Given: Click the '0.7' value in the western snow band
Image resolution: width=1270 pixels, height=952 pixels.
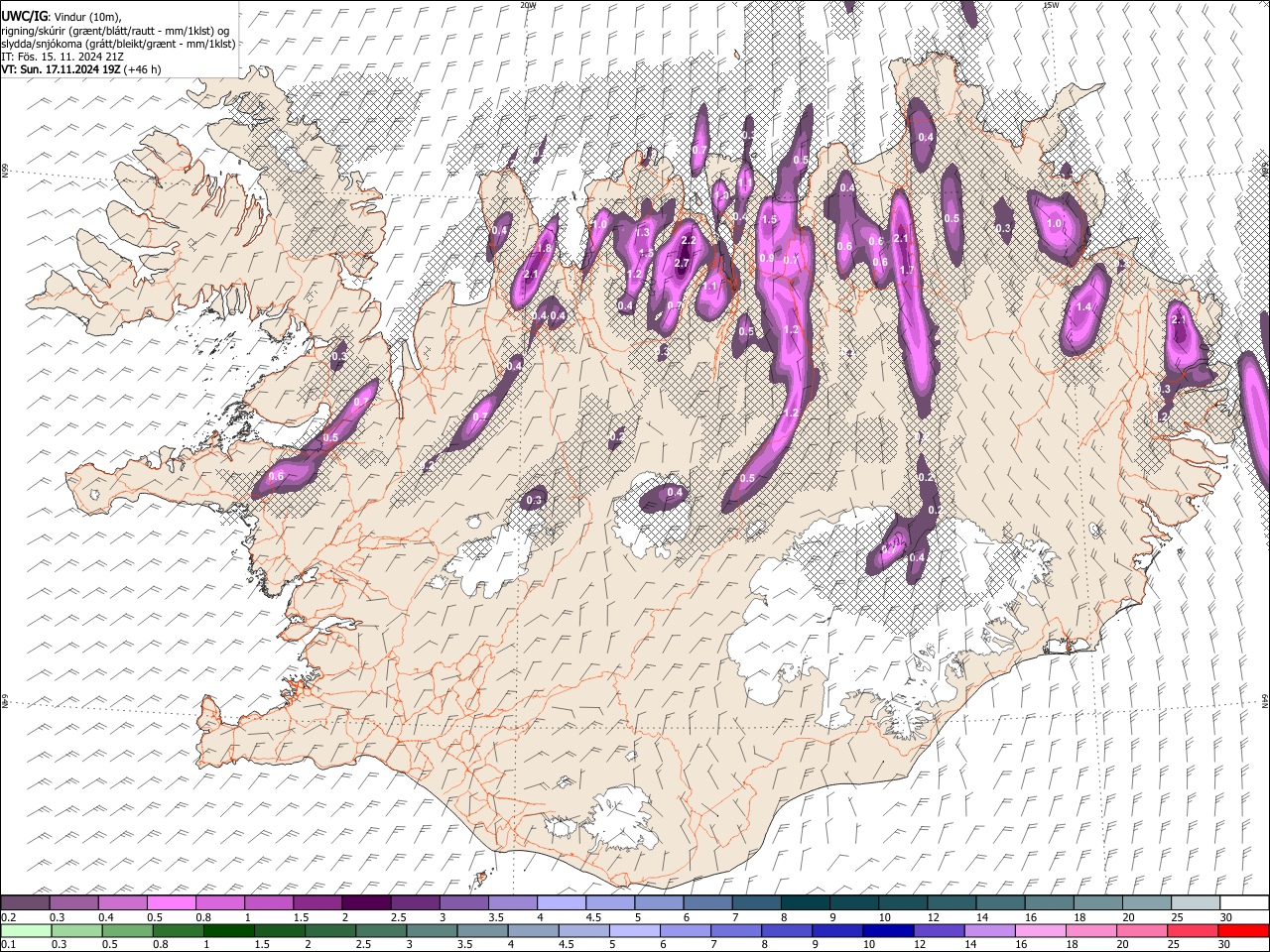Looking at the screenshot, I should (360, 402).
